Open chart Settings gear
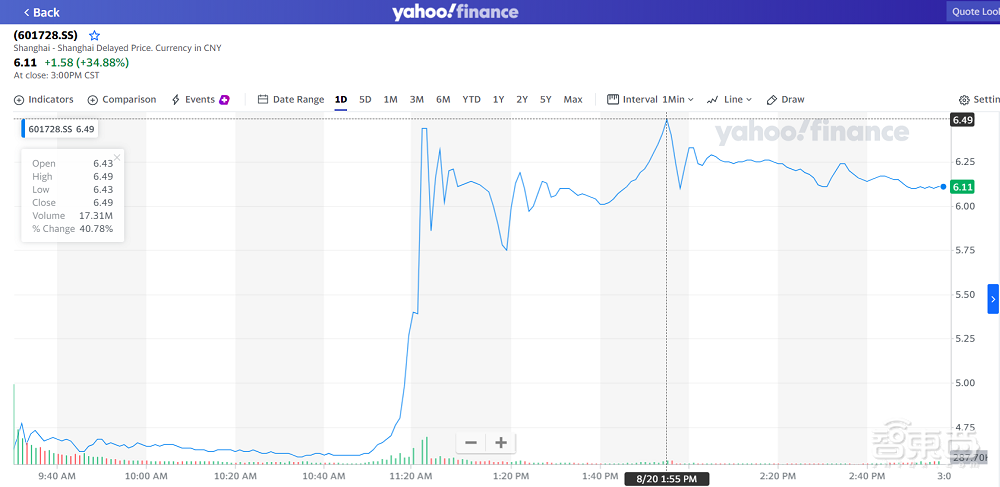Screen dimensions: 1000x487 click(977, 100)
